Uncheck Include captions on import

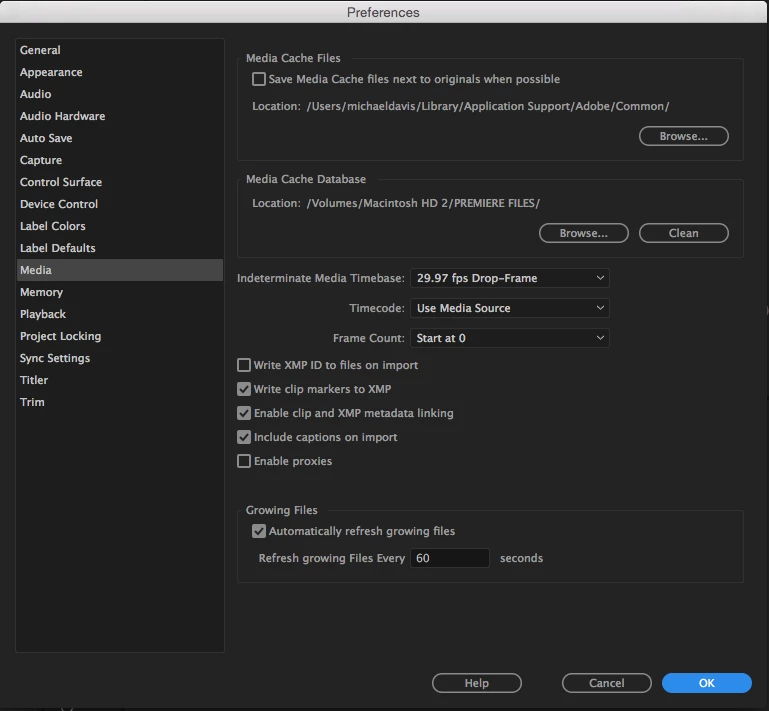pyautogui.click(x=244, y=437)
